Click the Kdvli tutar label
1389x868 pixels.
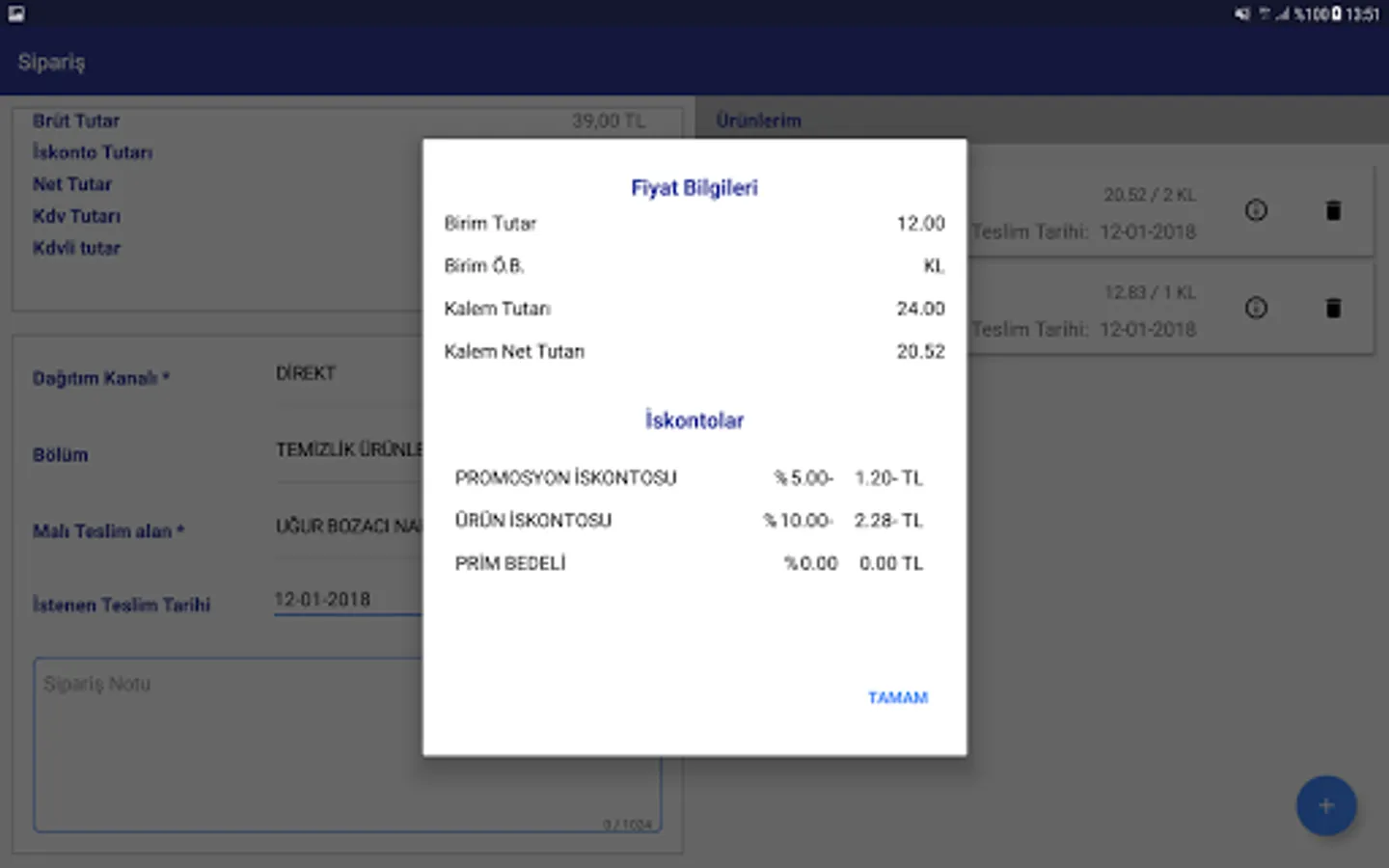click(x=77, y=248)
